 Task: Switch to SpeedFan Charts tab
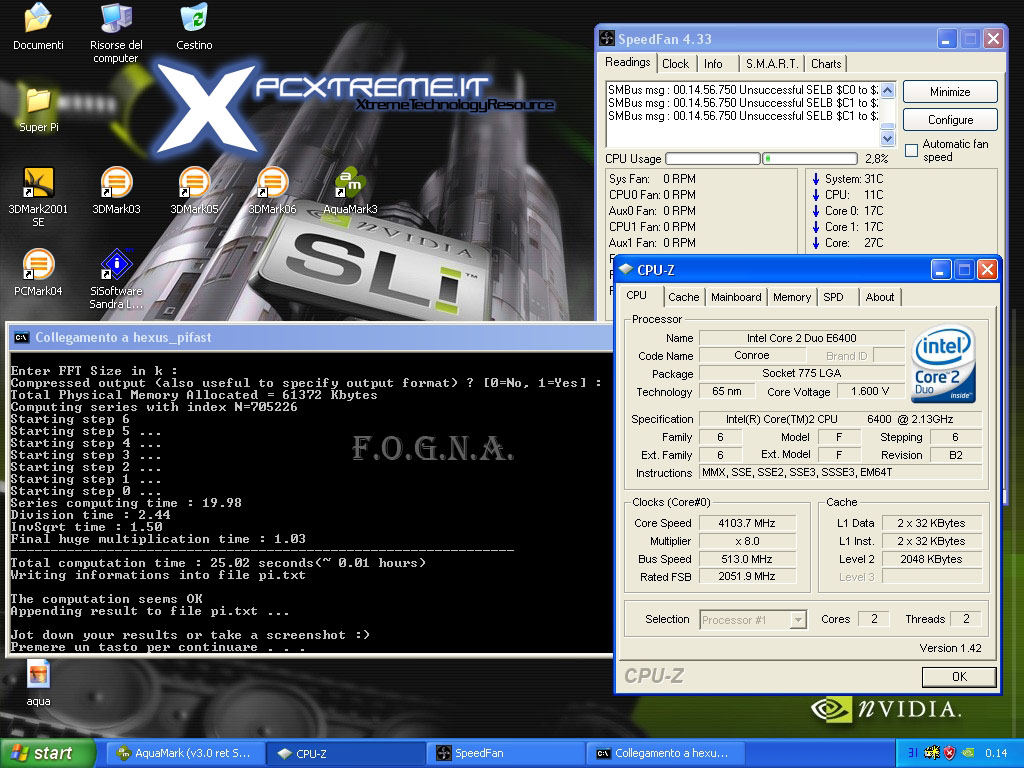[x=826, y=63]
